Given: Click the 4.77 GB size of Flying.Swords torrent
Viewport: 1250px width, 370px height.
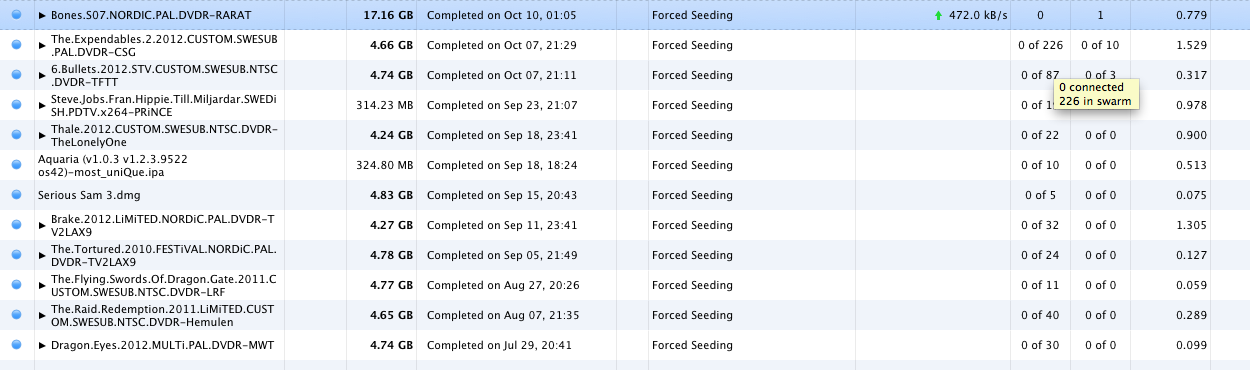Looking at the screenshot, I should point(394,285).
